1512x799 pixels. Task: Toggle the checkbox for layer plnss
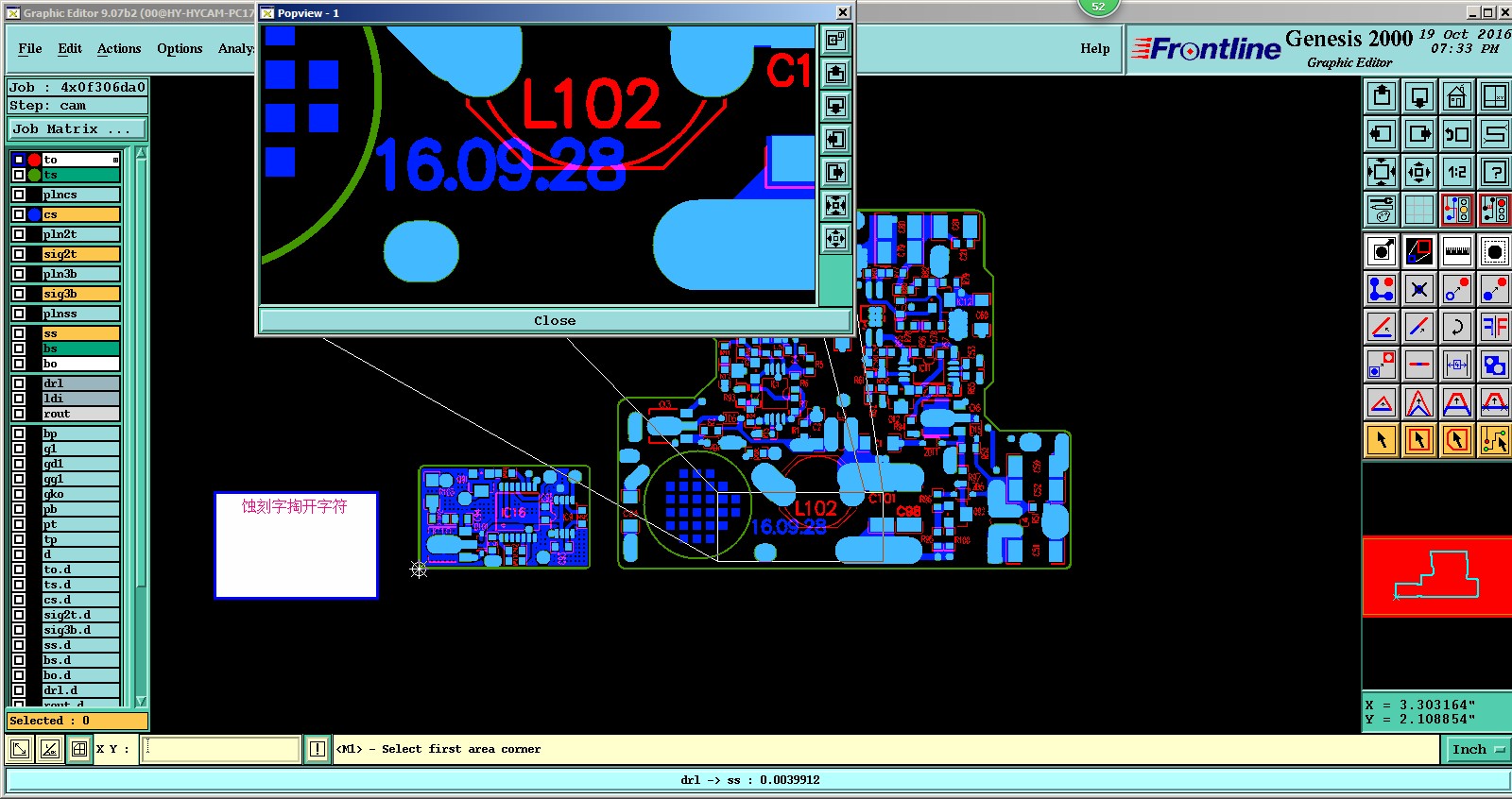[x=19, y=314]
